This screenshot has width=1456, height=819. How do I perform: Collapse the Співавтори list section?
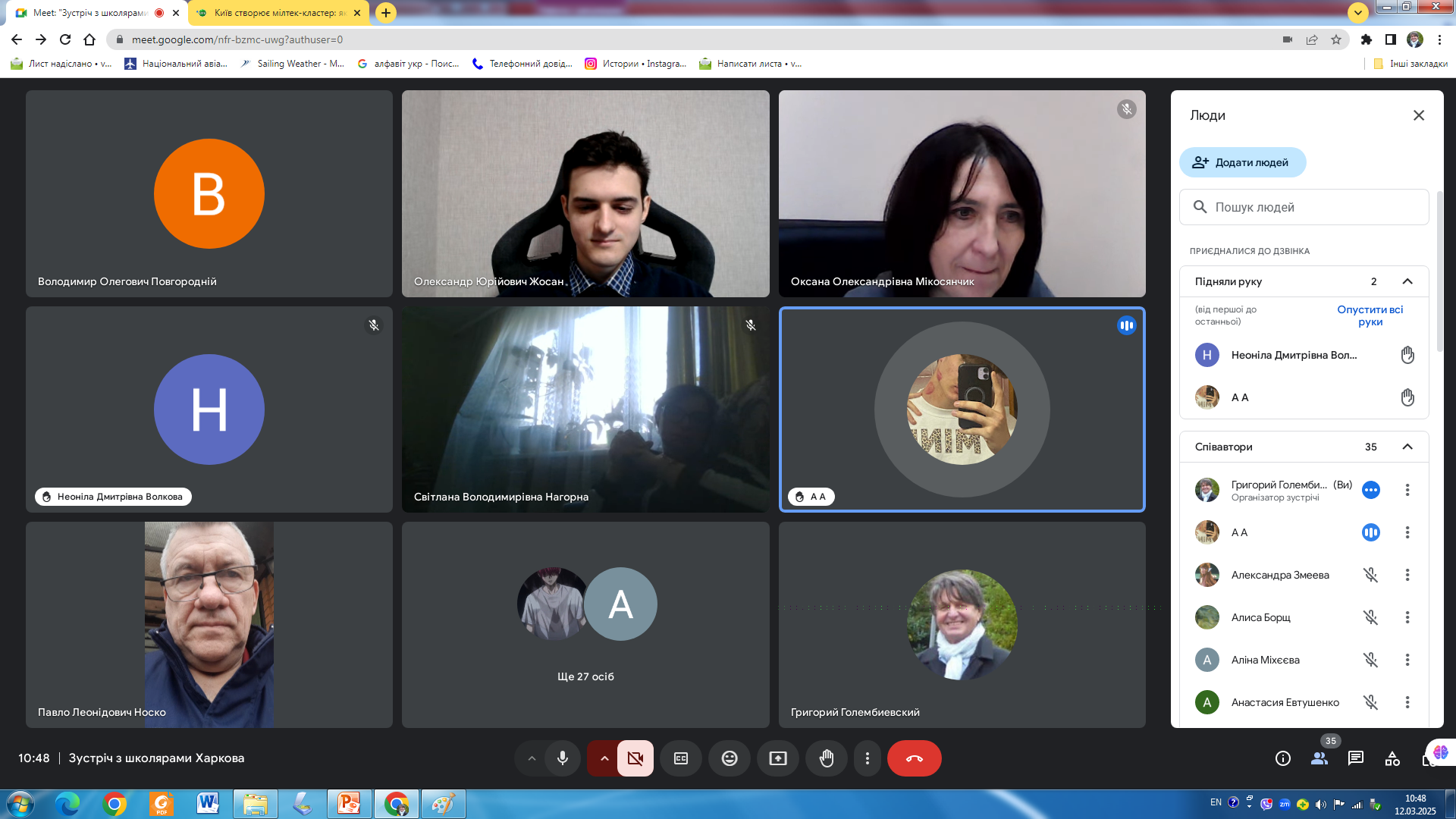click(1407, 447)
